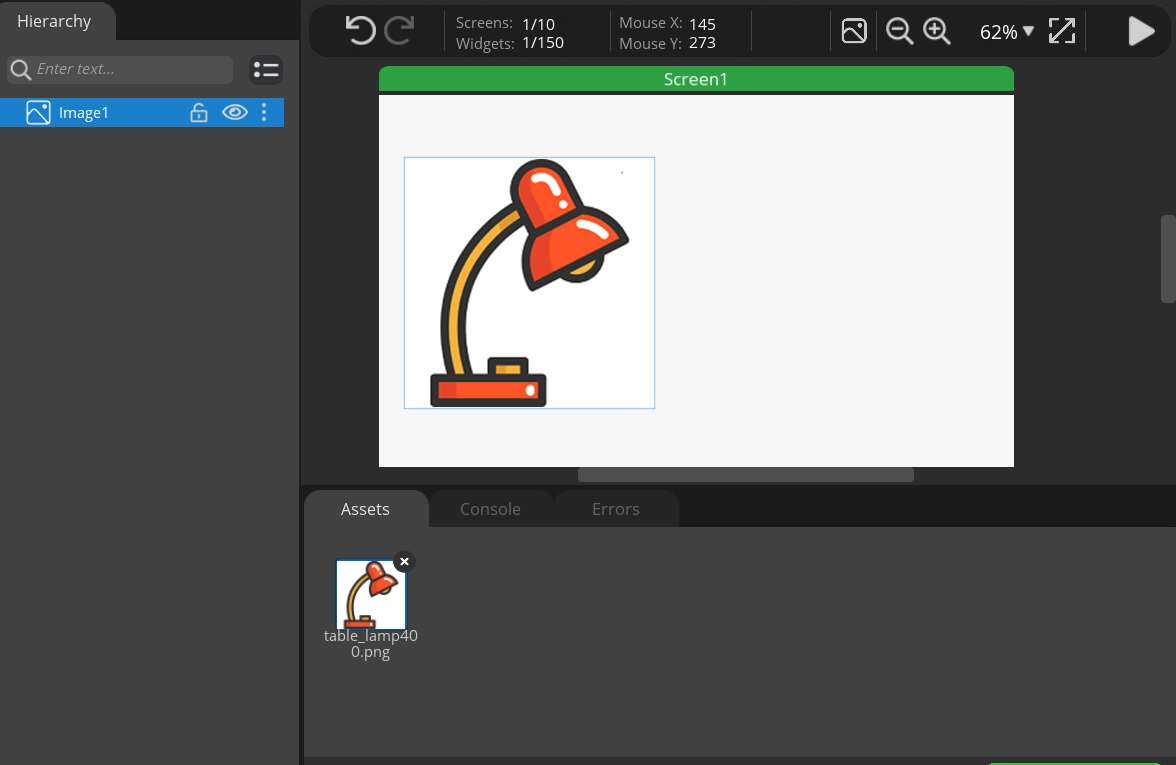
Task: Open the Hierarchy tab
Action: (54, 21)
